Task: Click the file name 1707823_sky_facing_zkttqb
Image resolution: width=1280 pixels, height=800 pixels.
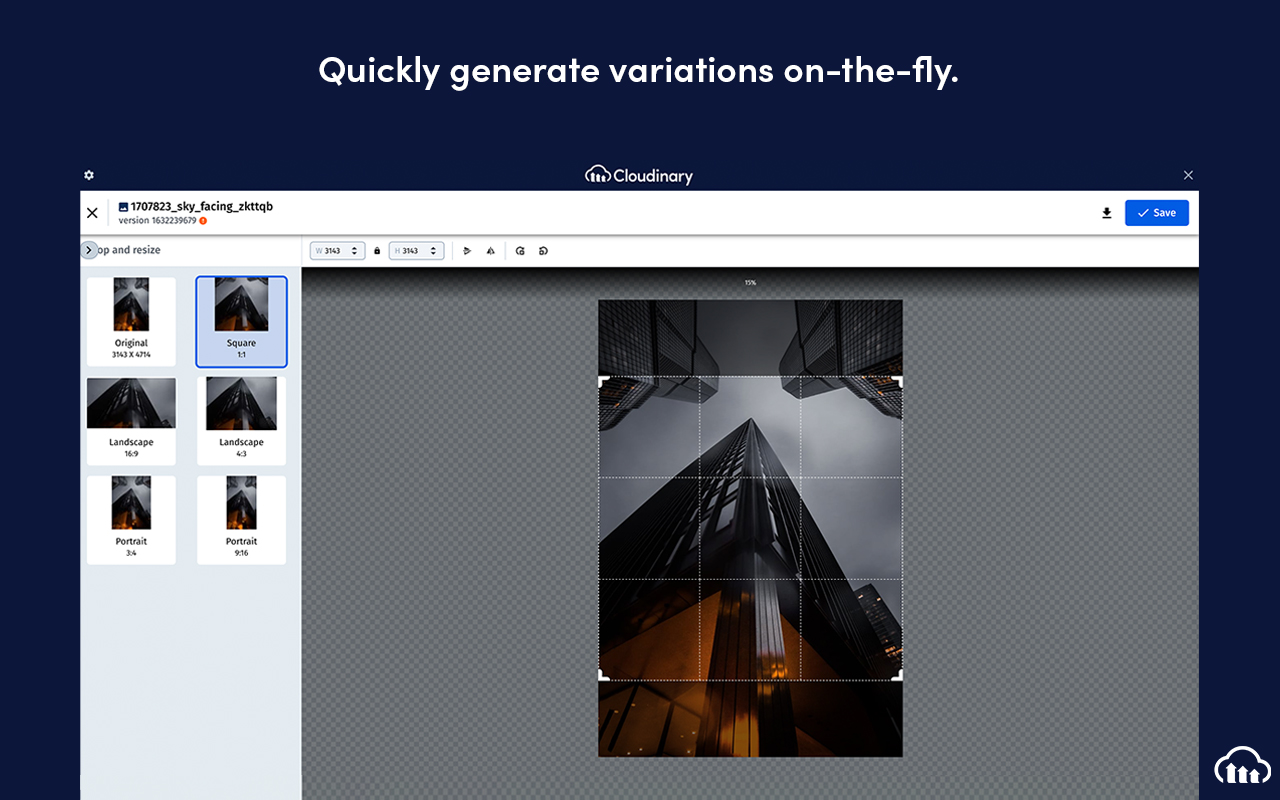Action: [x=201, y=207]
